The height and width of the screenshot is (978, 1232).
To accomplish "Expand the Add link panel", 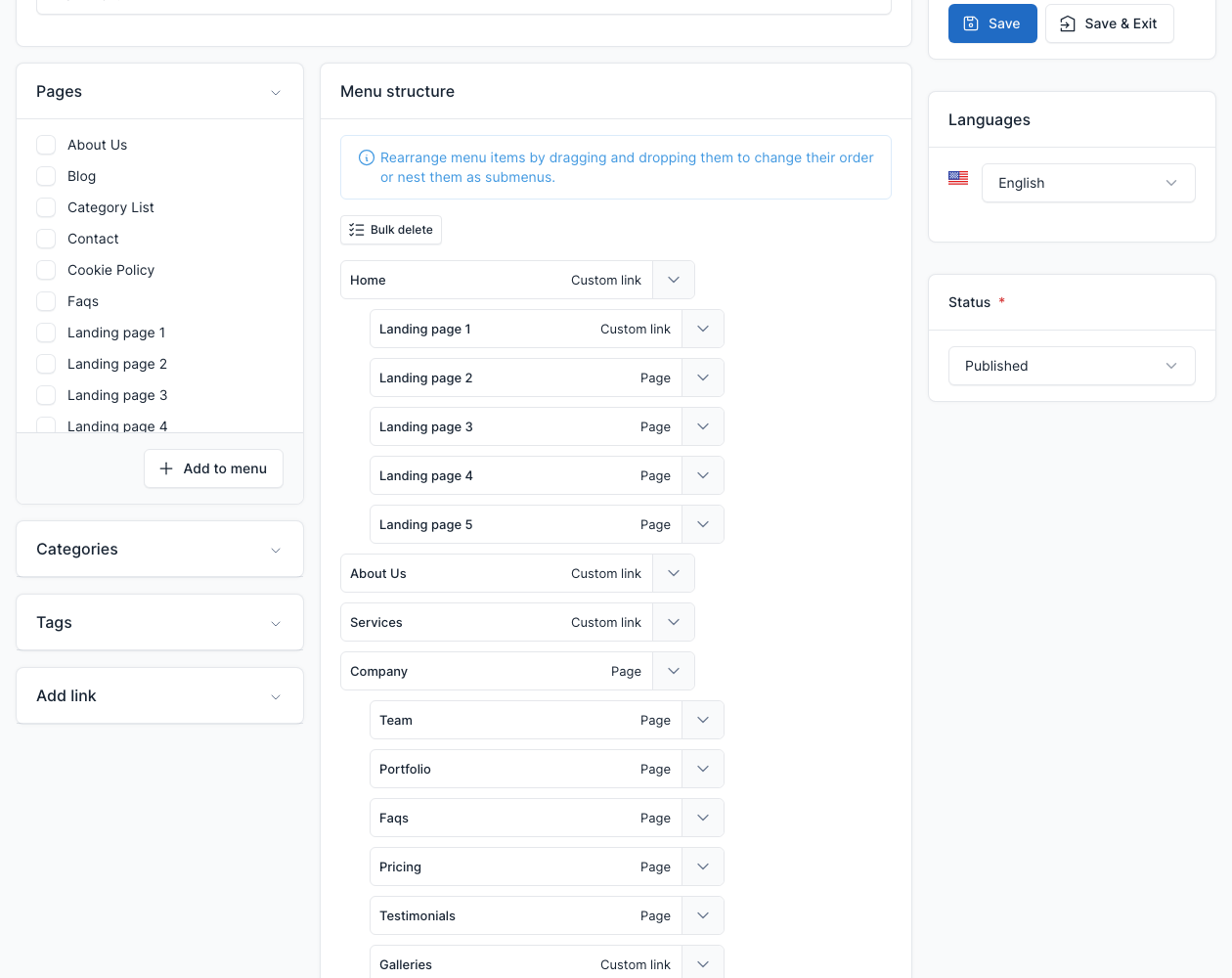I will tap(276, 696).
